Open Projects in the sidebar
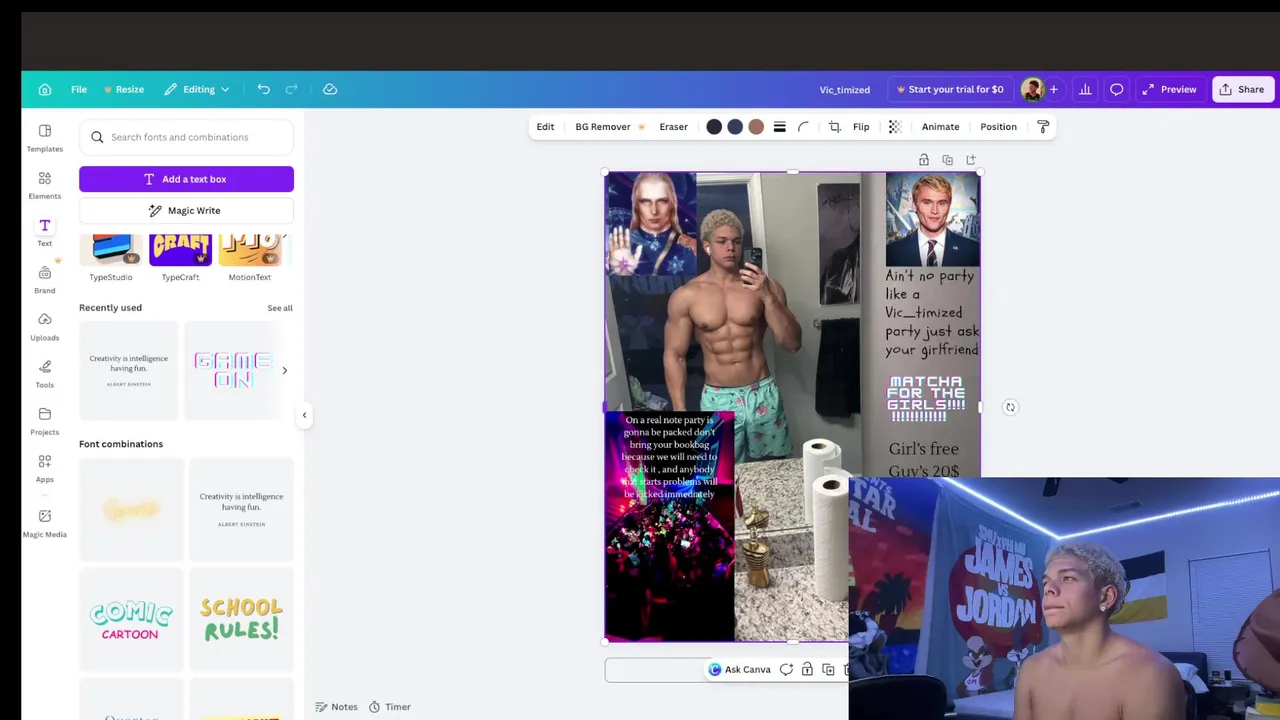Viewport: 1280px width, 720px height. click(x=45, y=421)
